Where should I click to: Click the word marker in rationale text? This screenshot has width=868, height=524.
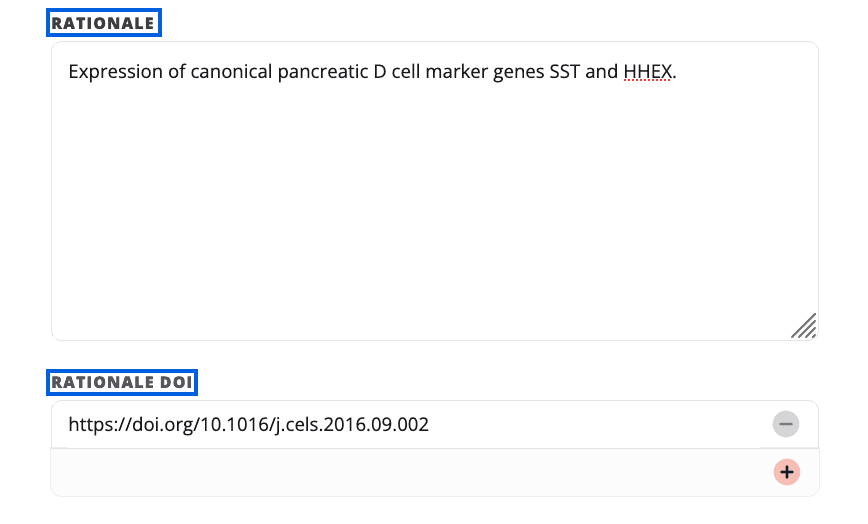point(456,72)
